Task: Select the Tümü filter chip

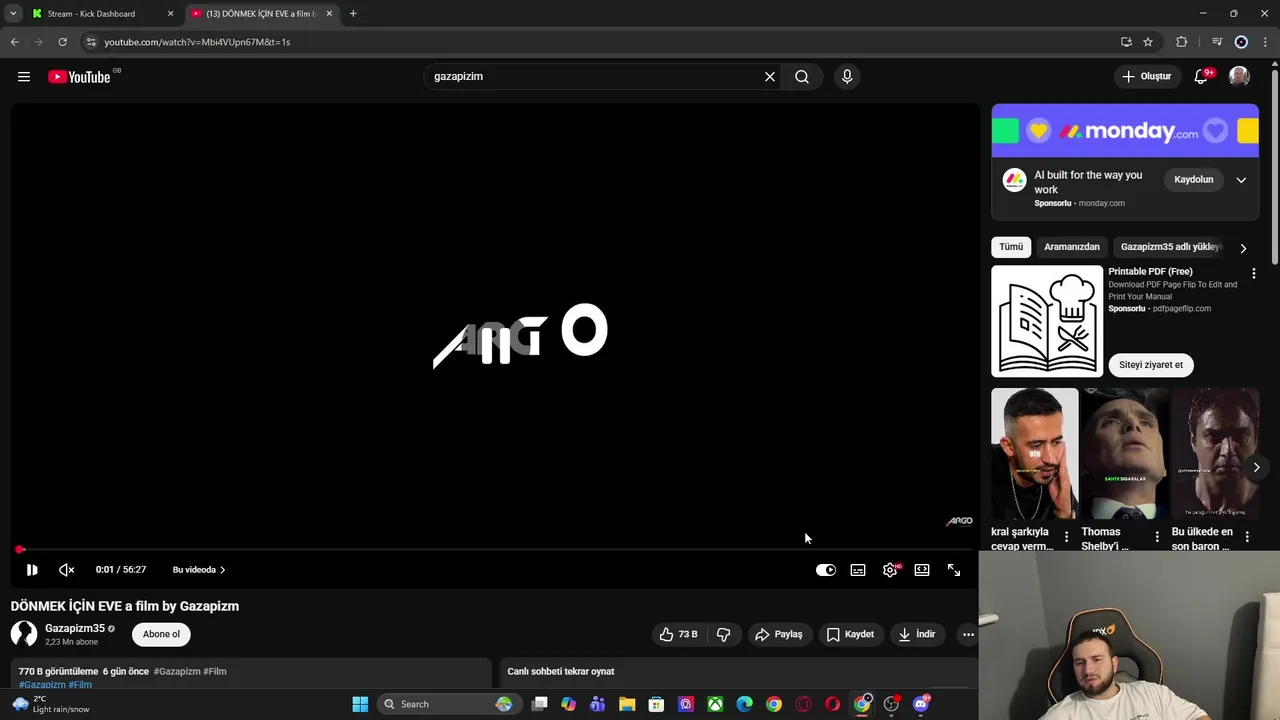Action: tap(1011, 247)
